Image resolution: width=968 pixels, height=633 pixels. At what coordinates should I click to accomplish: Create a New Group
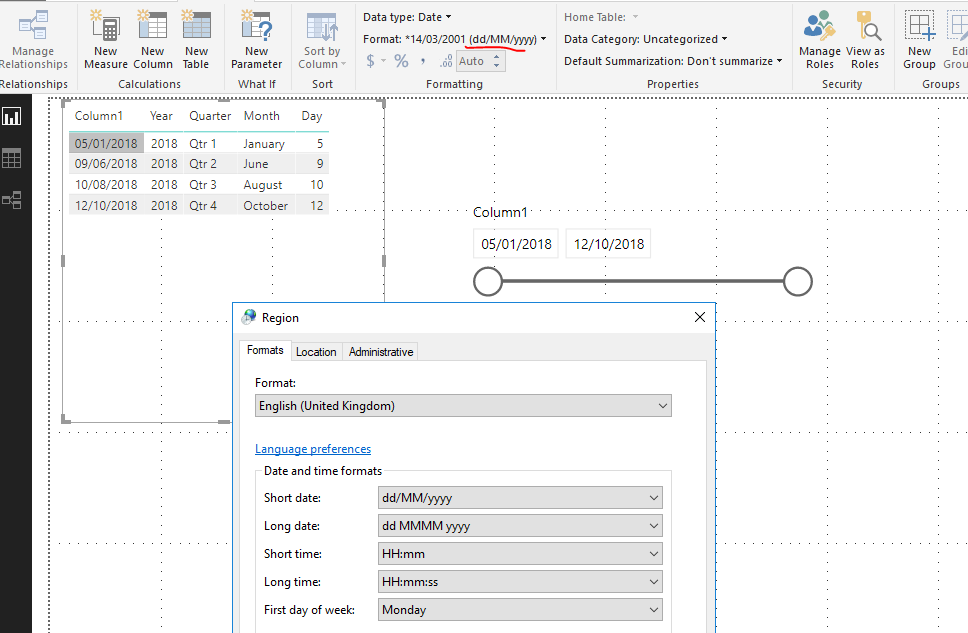[919, 41]
